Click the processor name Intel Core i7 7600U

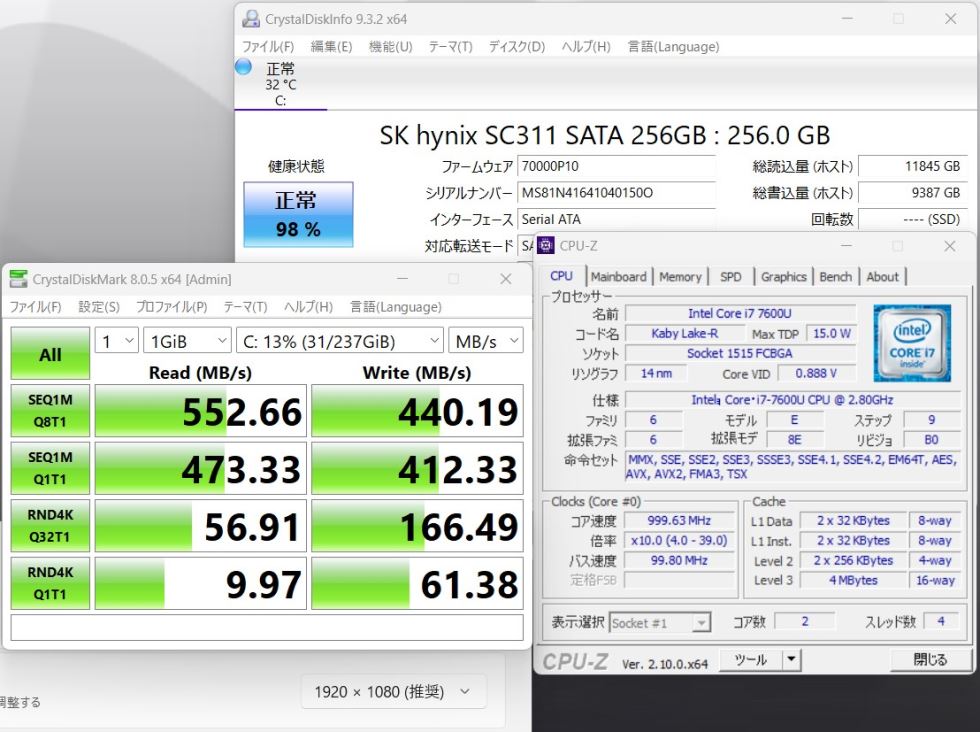point(740,313)
